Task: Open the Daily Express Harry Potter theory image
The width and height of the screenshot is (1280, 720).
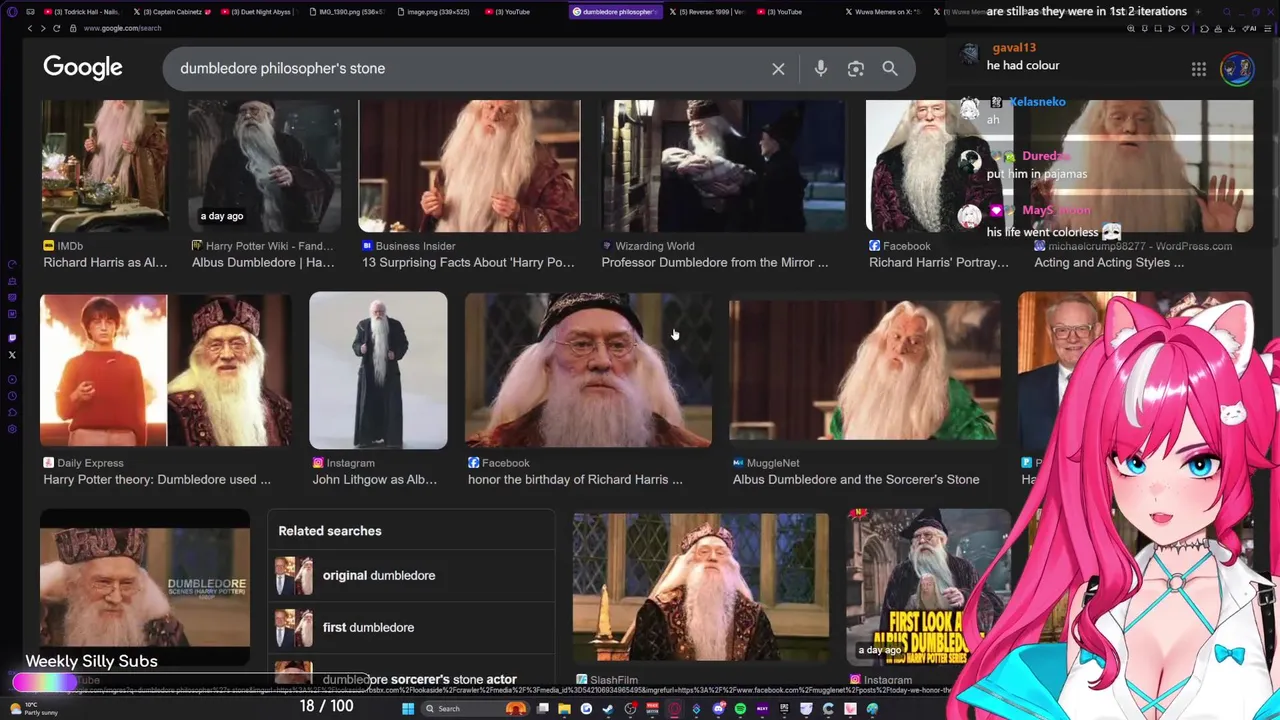Action: click(x=166, y=369)
